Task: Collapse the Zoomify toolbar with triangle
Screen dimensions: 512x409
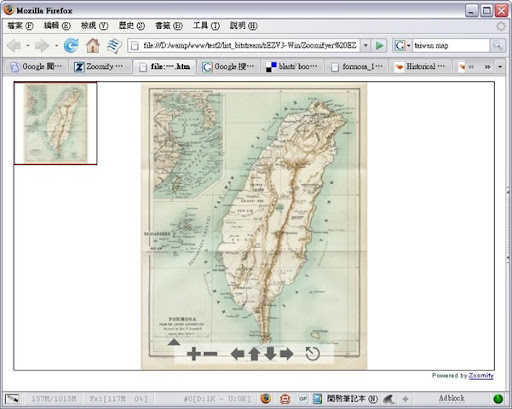Action: tap(174, 342)
